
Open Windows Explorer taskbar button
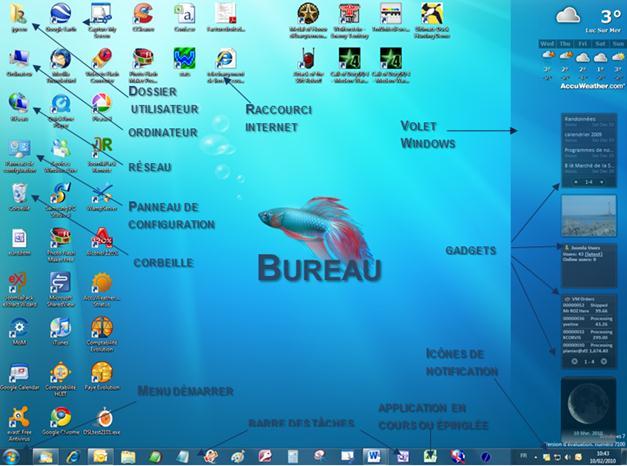128,457
